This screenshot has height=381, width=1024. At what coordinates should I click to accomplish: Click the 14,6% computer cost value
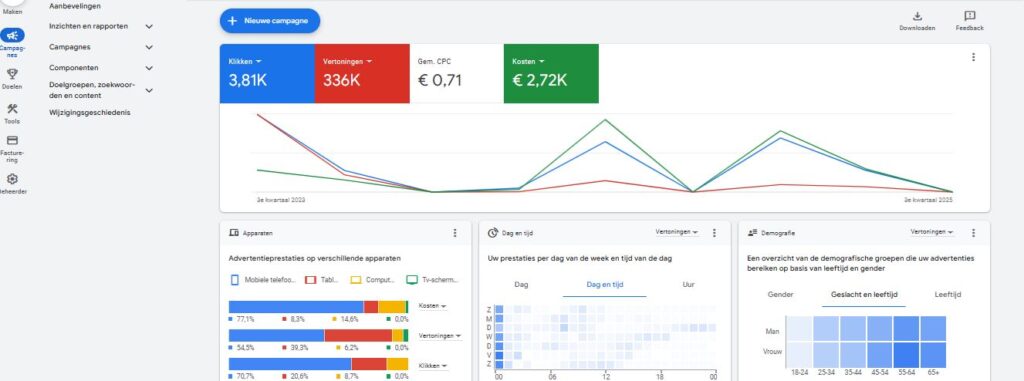(349, 319)
